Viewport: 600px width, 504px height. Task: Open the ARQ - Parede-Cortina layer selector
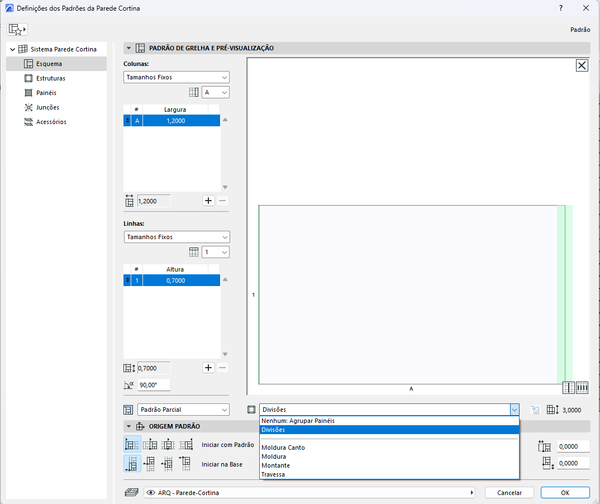pos(310,493)
